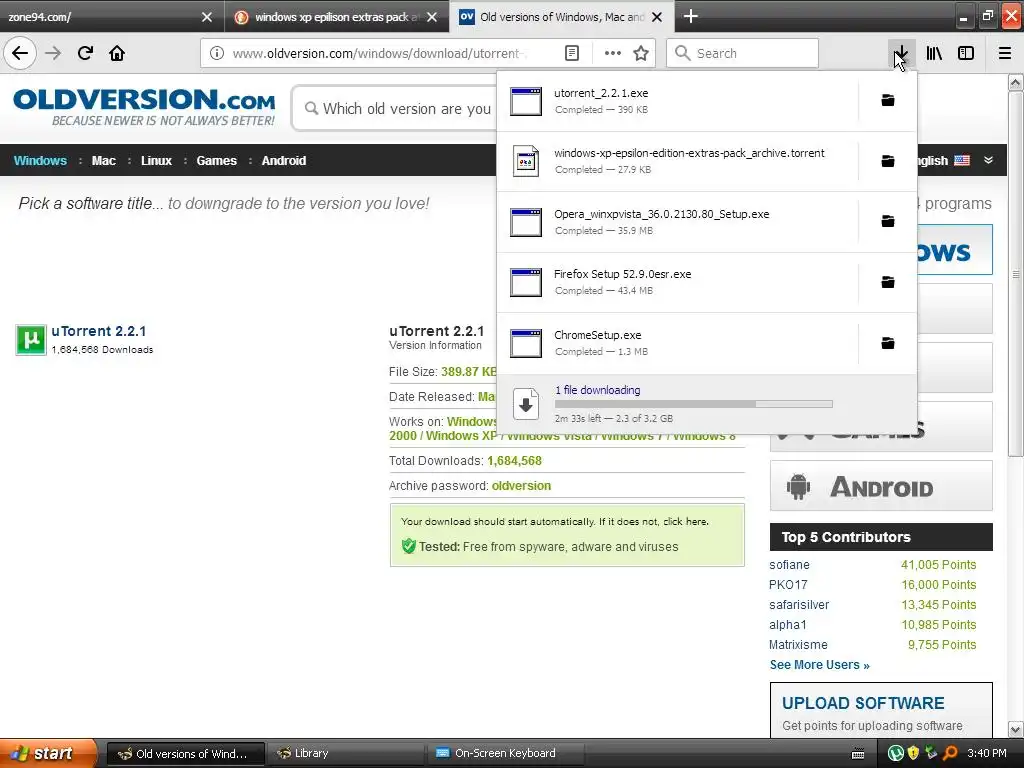Open windows-xp-epsilon-edition torrent download entry

click(x=678, y=161)
